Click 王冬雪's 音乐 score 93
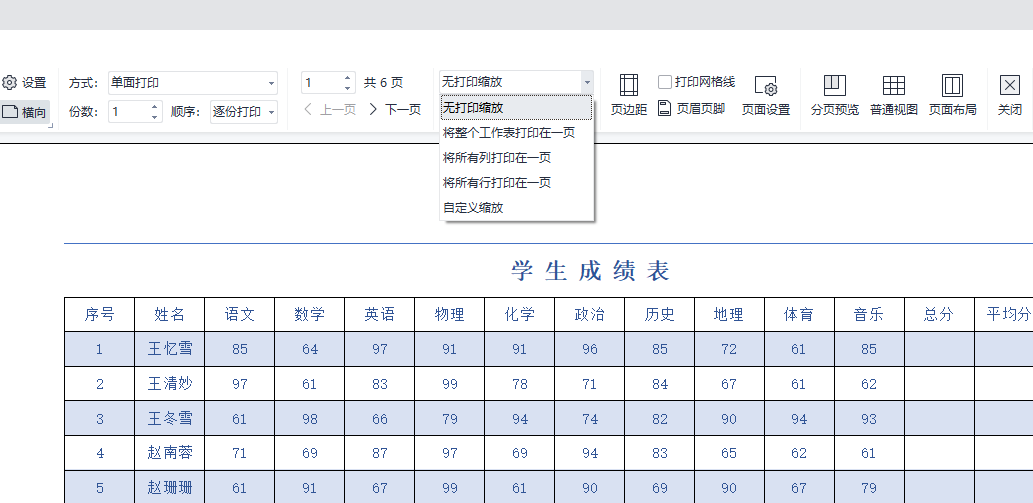Image resolution: width=1033 pixels, height=503 pixels. pyautogui.click(x=869, y=419)
